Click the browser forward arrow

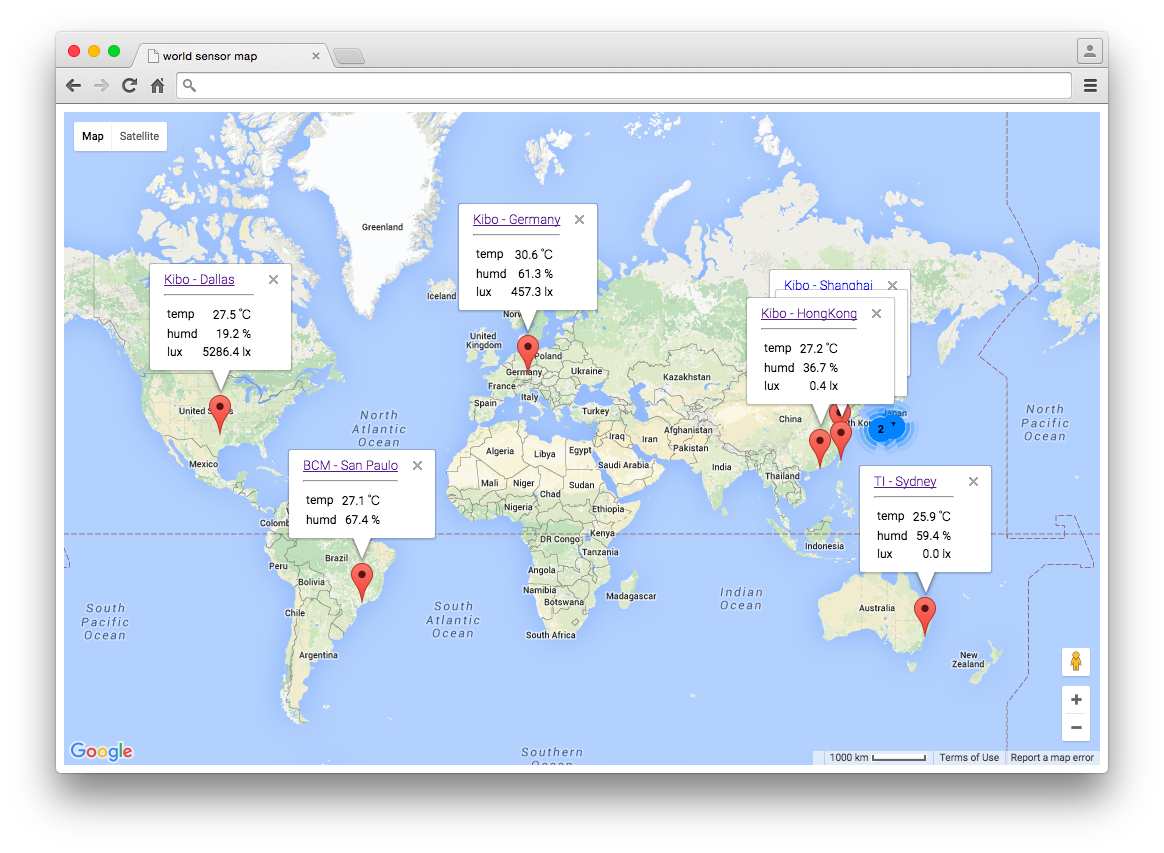click(x=101, y=85)
